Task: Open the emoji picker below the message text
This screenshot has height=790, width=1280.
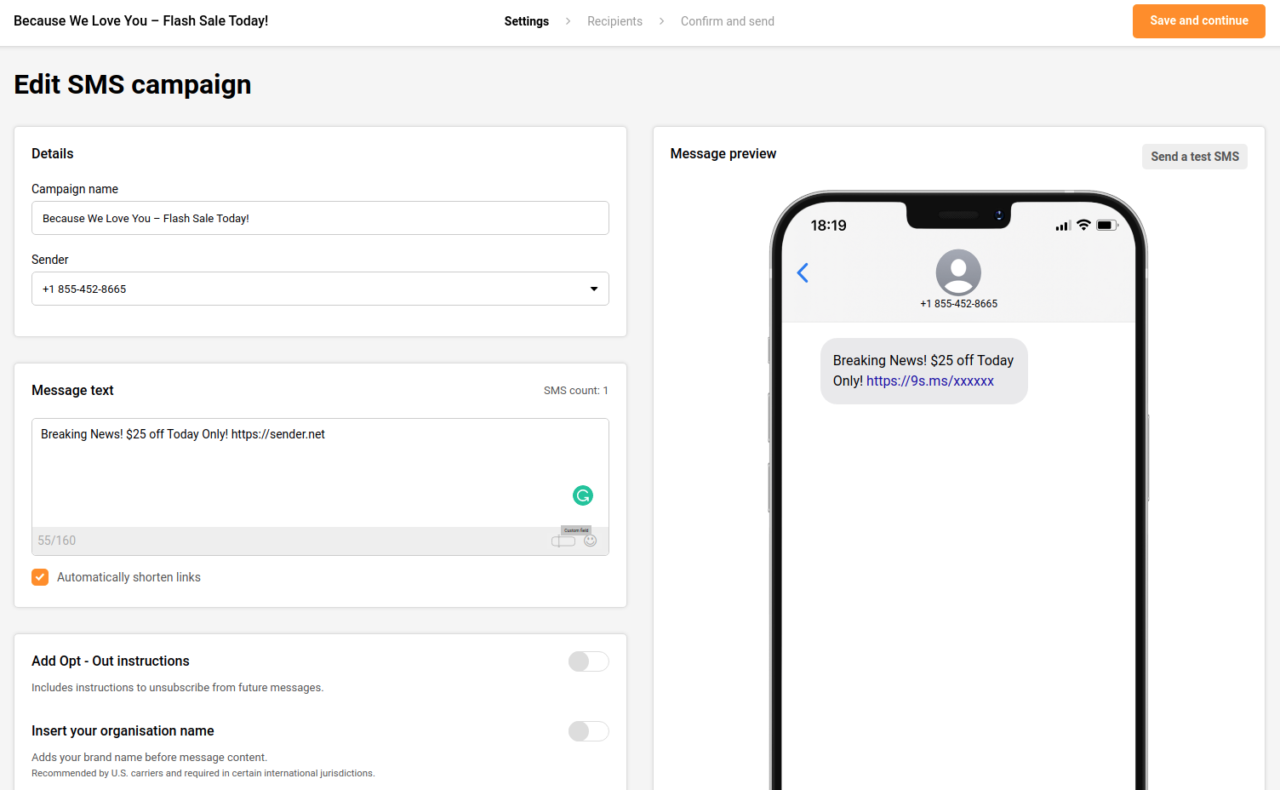Action: point(590,540)
